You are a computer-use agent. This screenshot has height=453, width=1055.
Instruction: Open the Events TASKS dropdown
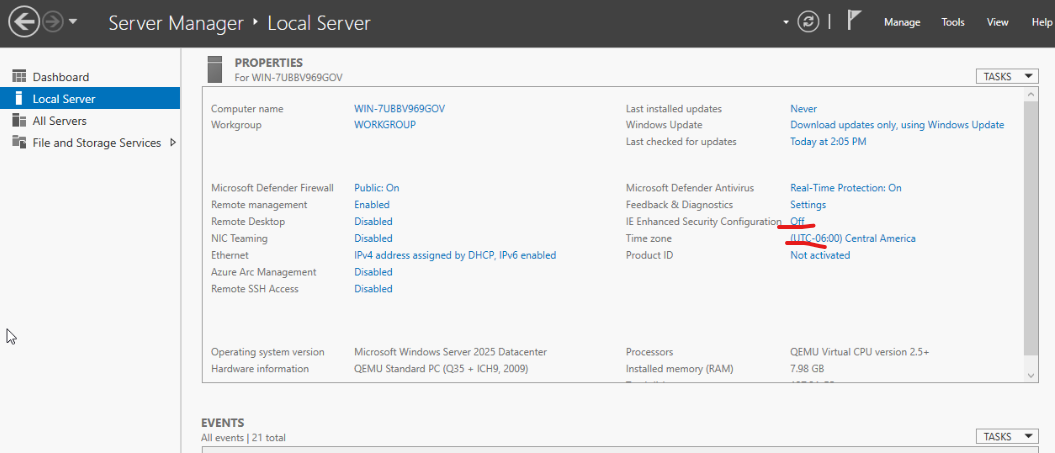1007,437
